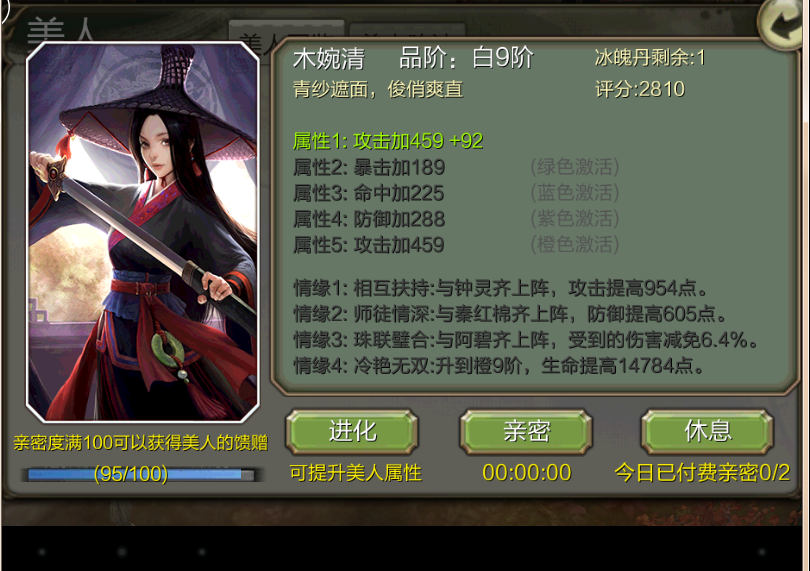The width and height of the screenshot is (810, 571).
Task: Tap the 进化 evolve button
Action: coord(352,431)
